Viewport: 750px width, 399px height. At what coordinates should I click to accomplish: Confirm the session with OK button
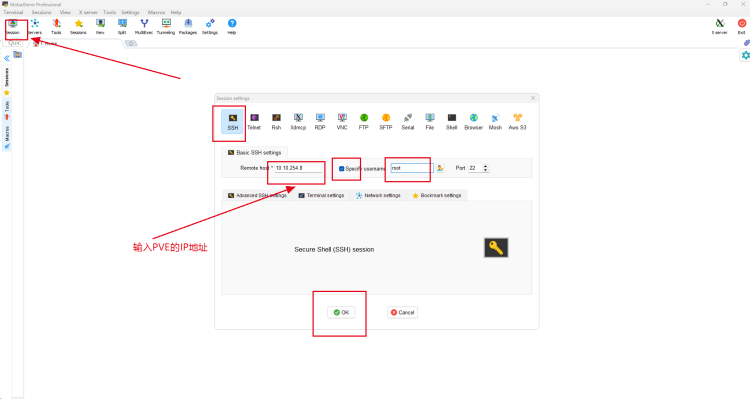341,312
